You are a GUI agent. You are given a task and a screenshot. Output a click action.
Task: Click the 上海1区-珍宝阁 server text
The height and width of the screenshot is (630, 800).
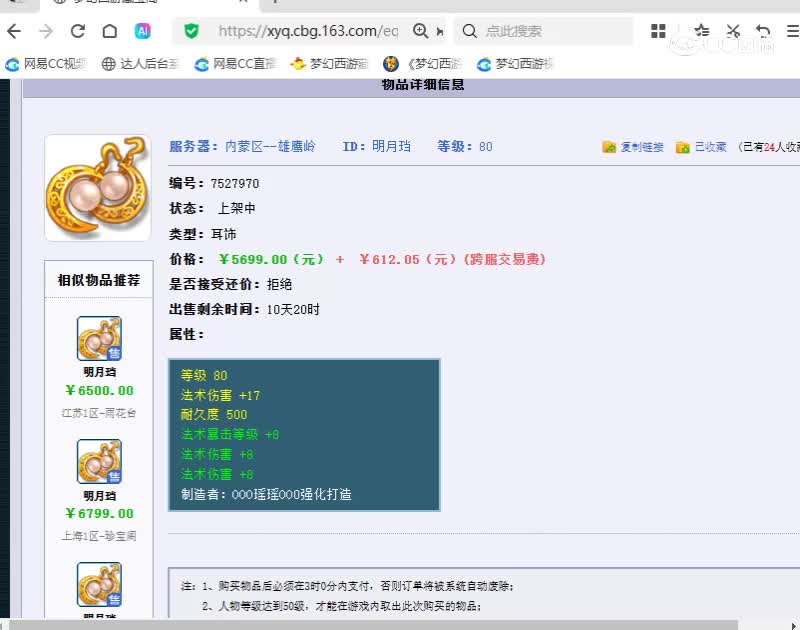[x=99, y=536]
